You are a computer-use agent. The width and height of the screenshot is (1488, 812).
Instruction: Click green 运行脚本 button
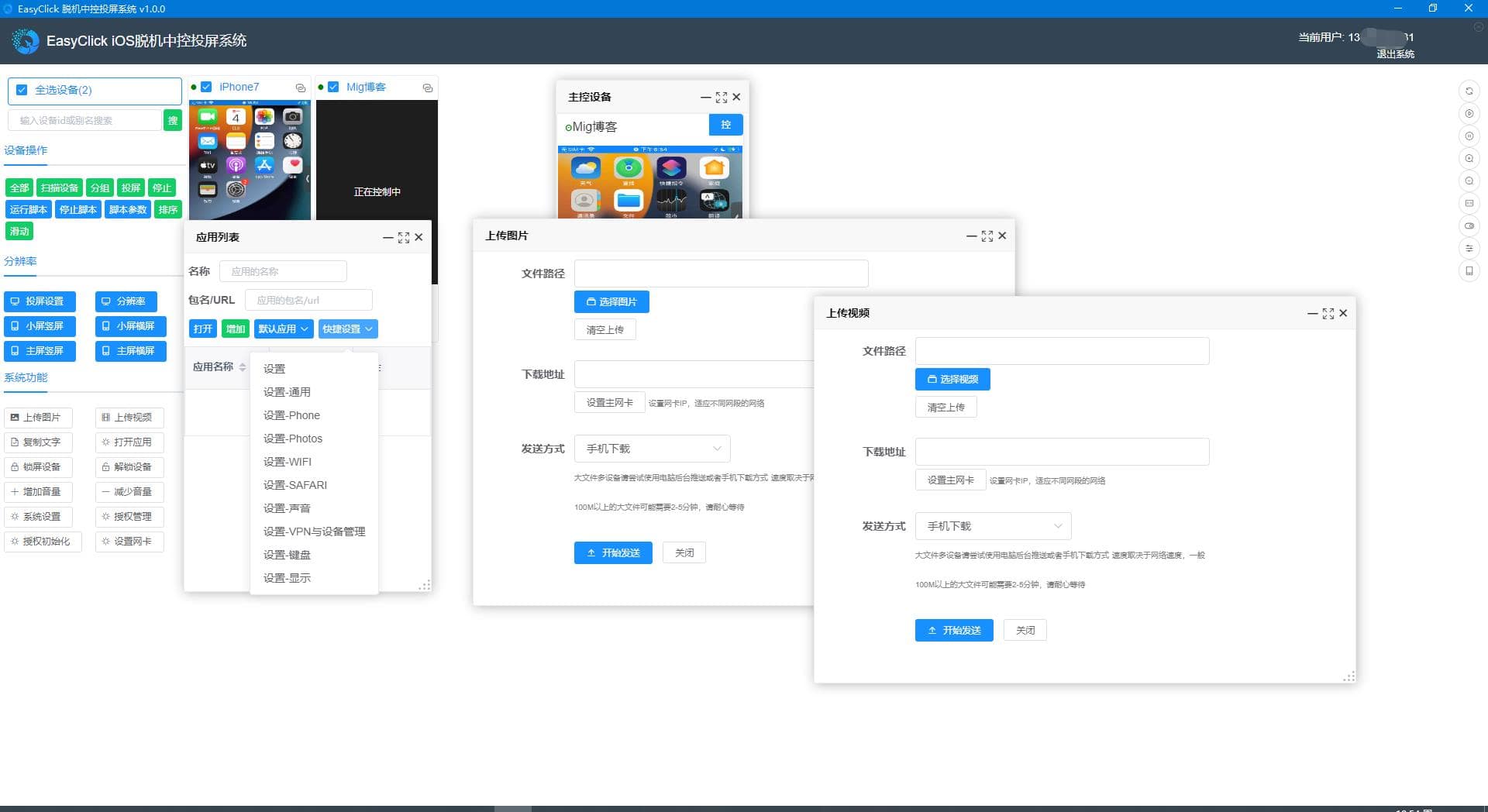(x=29, y=210)
